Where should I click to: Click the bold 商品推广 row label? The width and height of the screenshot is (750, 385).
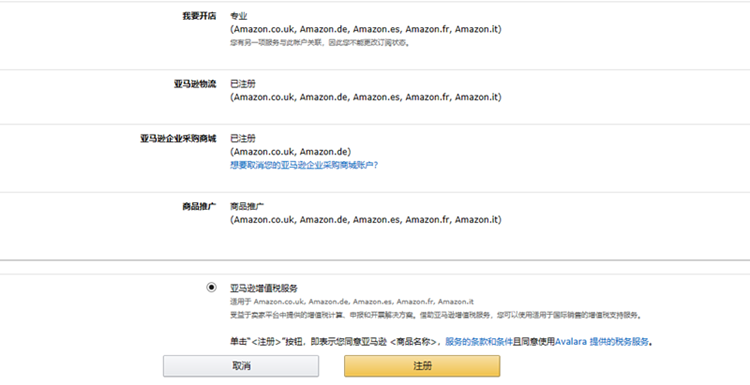click(x=199, y=207)
